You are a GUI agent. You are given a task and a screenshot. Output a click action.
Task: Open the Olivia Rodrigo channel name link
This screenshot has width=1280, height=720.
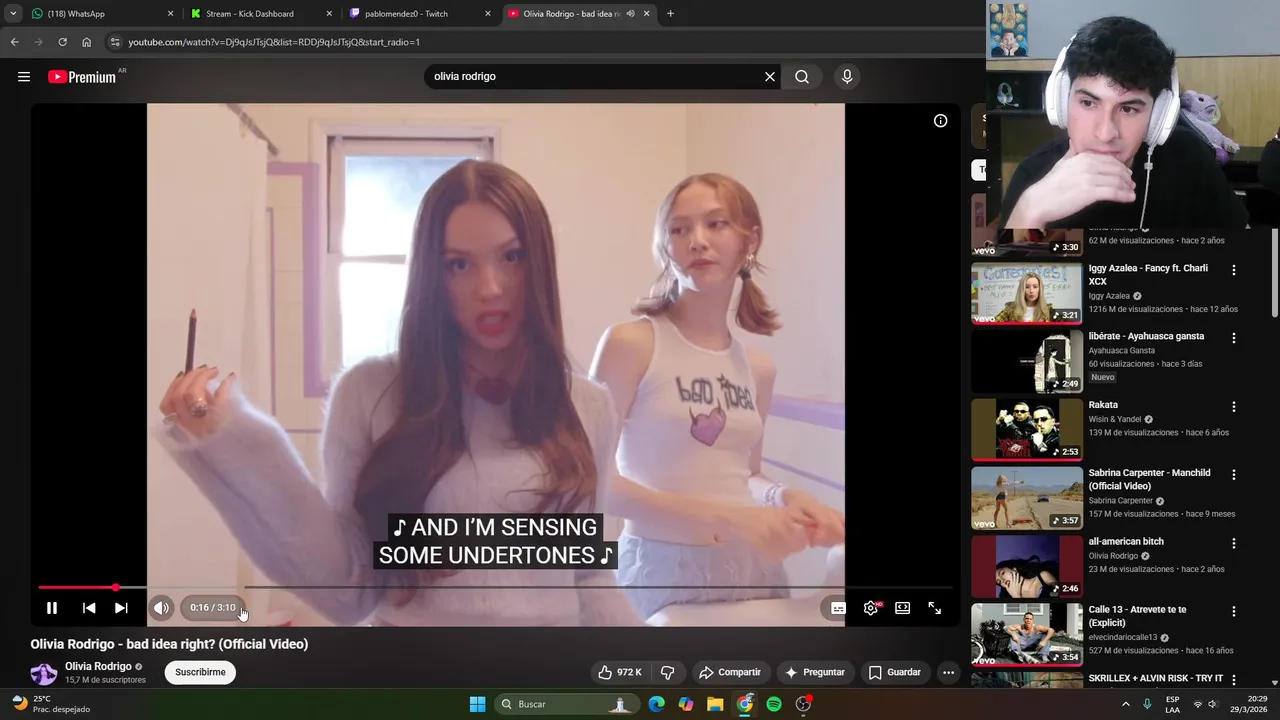tap(98, 666)
